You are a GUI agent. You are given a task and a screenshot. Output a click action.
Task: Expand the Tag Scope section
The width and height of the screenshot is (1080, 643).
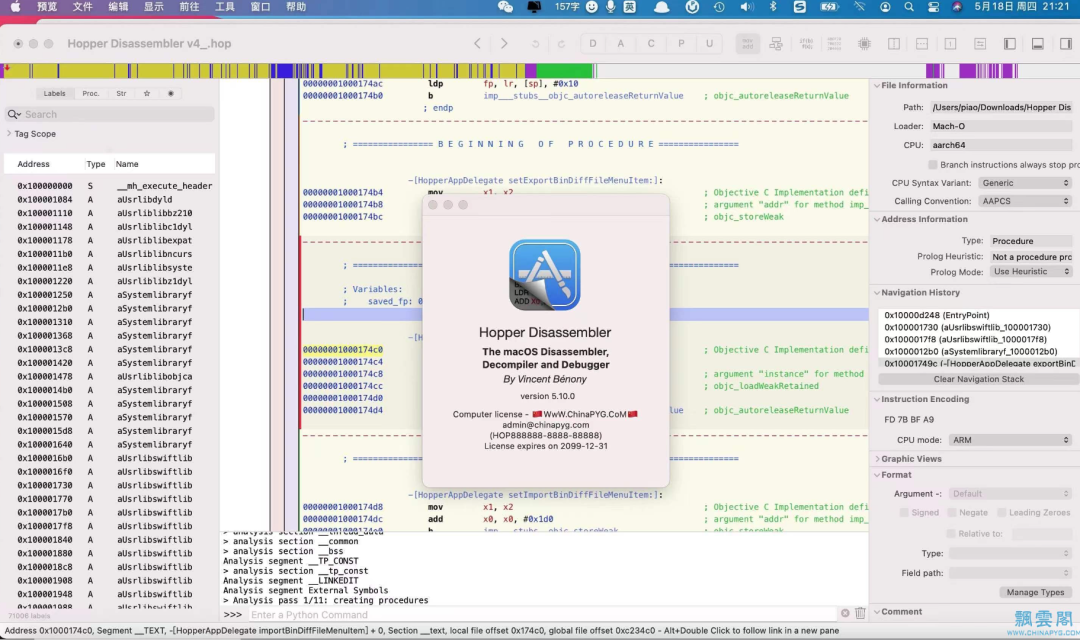[x=9, y=134]
